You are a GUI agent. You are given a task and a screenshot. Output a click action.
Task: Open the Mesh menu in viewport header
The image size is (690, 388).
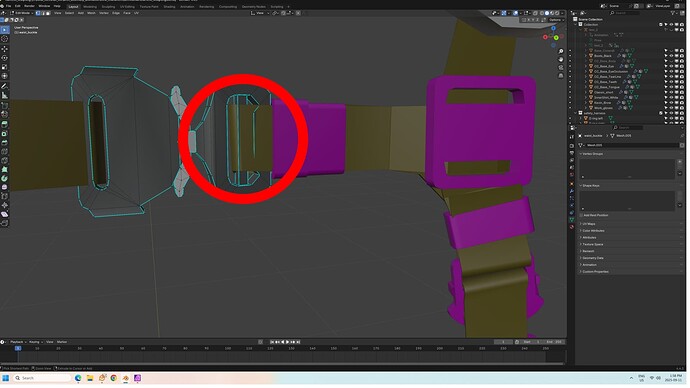(x=92, y=13)
